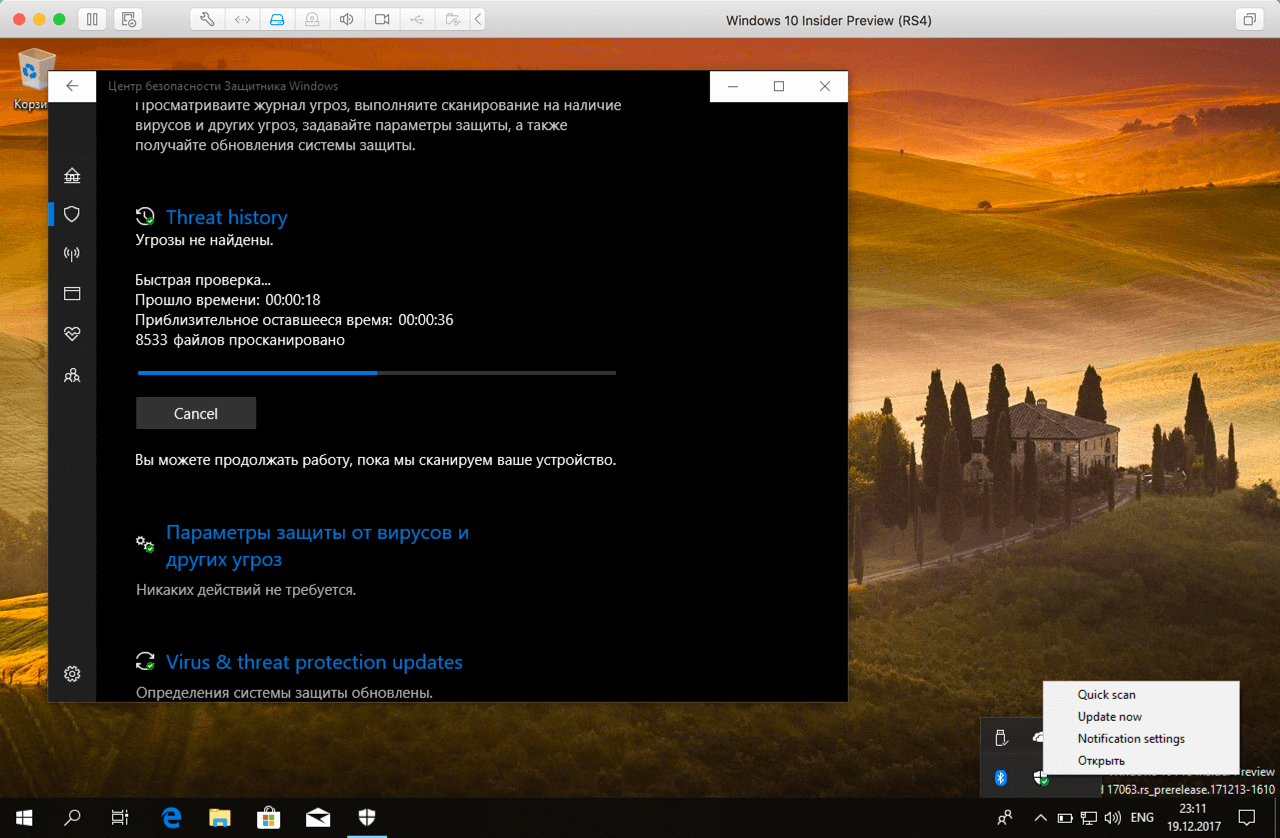Click the CD/DVD drive toolbar icon
Viewport: 1280px width, 838px height.
[x=313, y=19]
